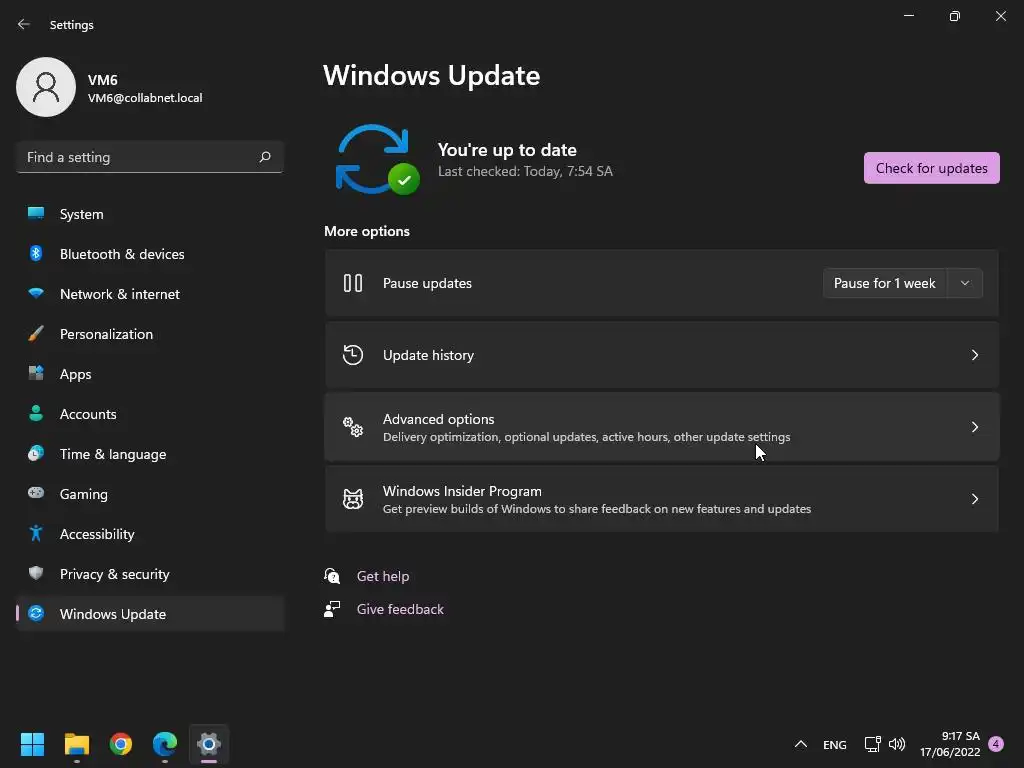Click the Gaming controller icon

[36, 493]
